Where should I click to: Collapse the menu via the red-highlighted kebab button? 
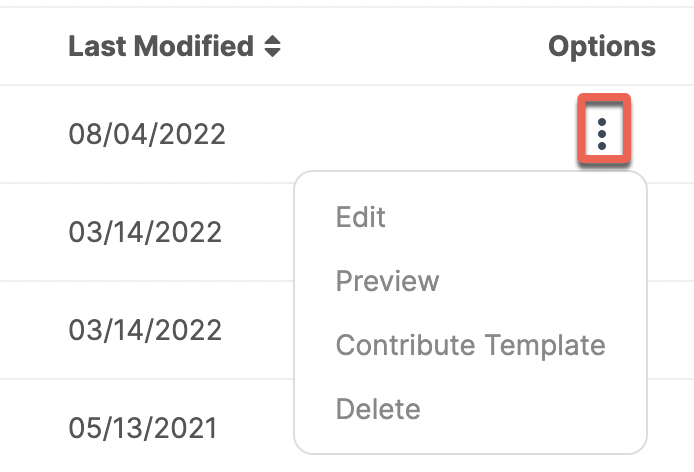604,128
